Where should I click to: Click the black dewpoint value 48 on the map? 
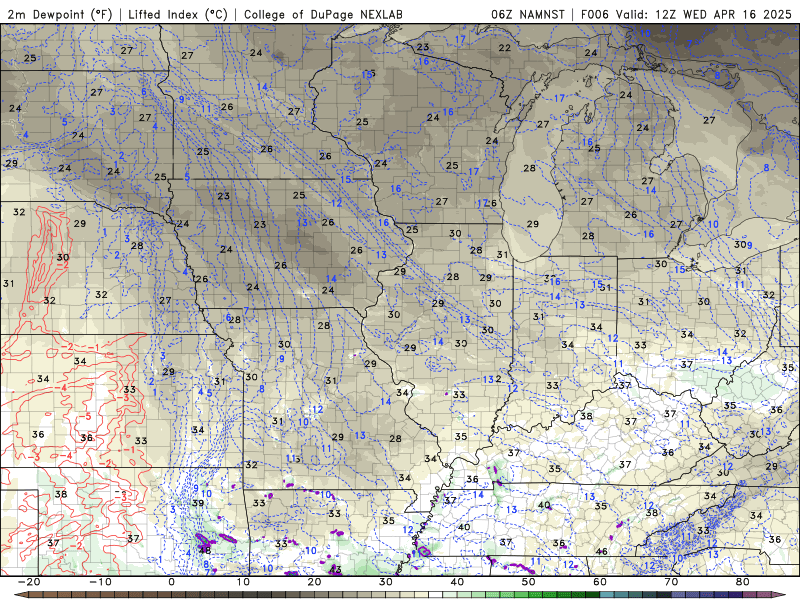coord(205,550)
